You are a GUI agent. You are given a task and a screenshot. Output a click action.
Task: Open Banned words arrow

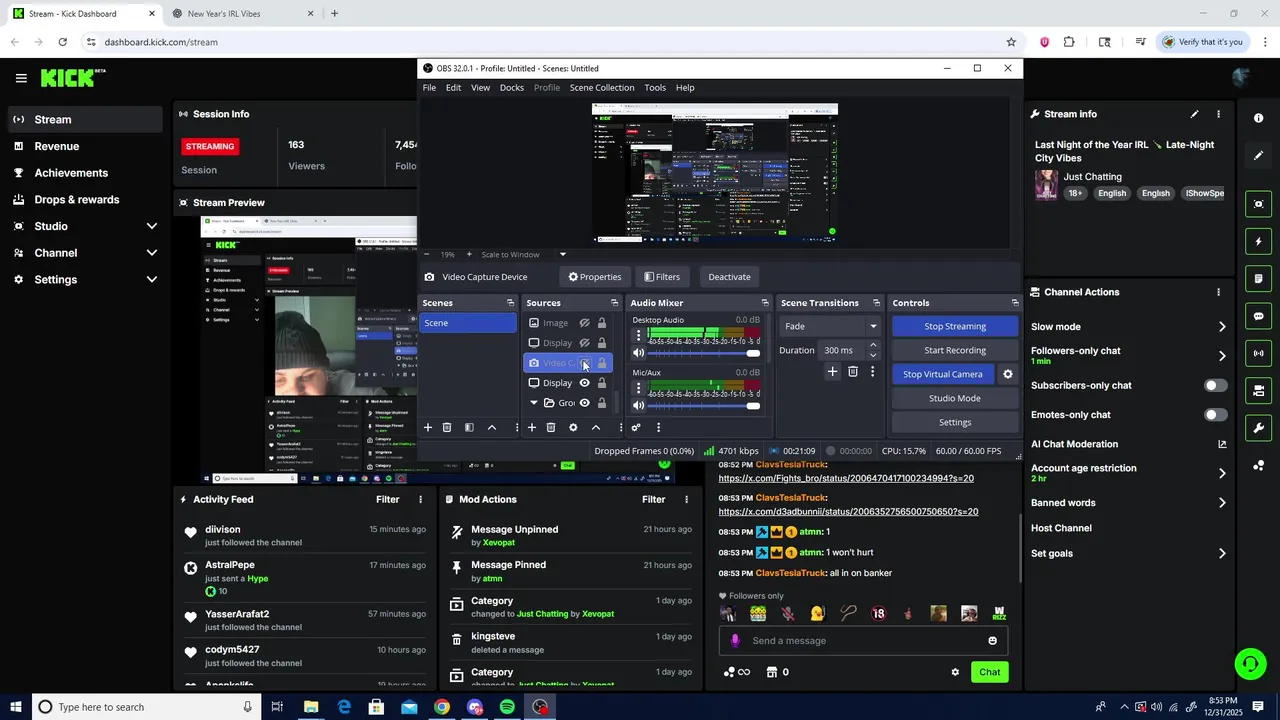coord(1222,503)
